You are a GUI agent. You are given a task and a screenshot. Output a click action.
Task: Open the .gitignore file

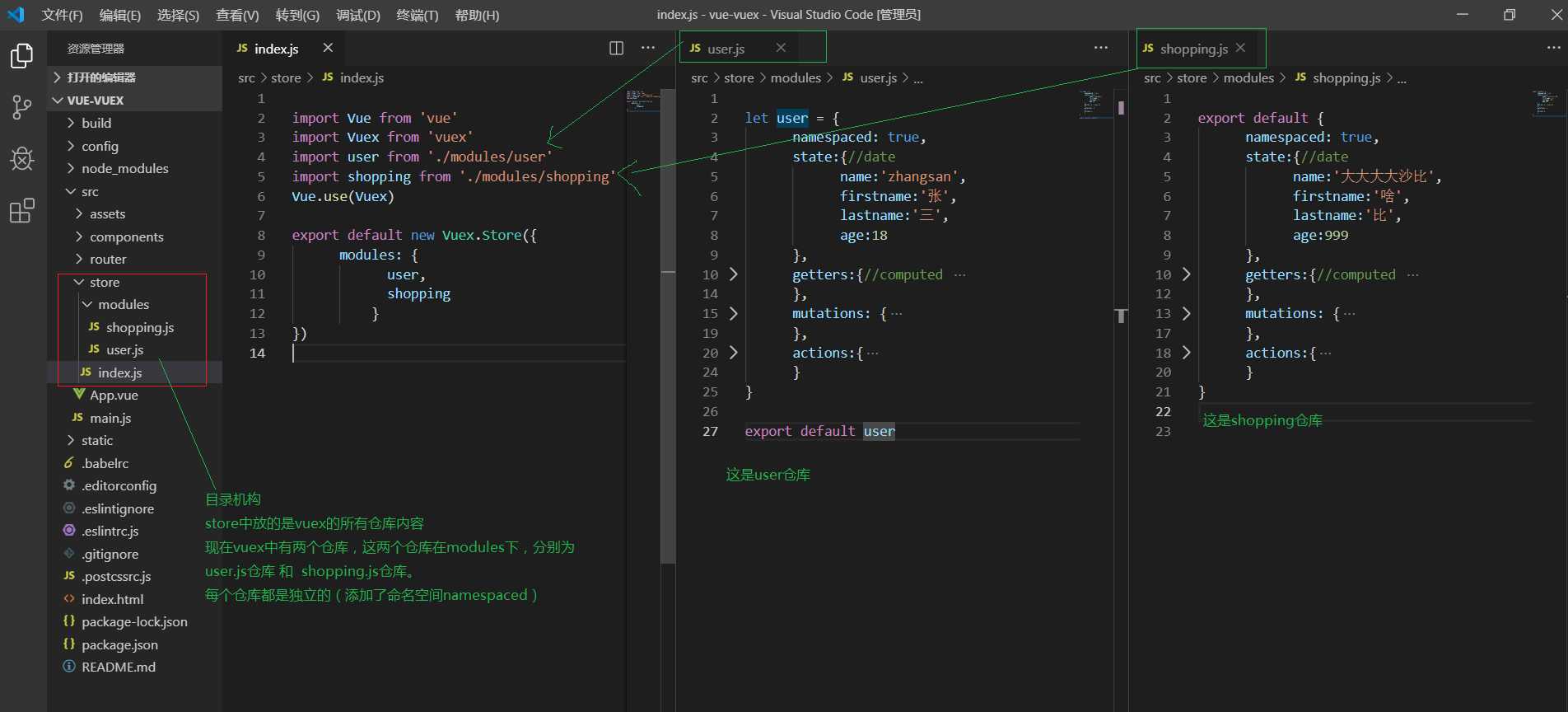[x=135, y=554]
